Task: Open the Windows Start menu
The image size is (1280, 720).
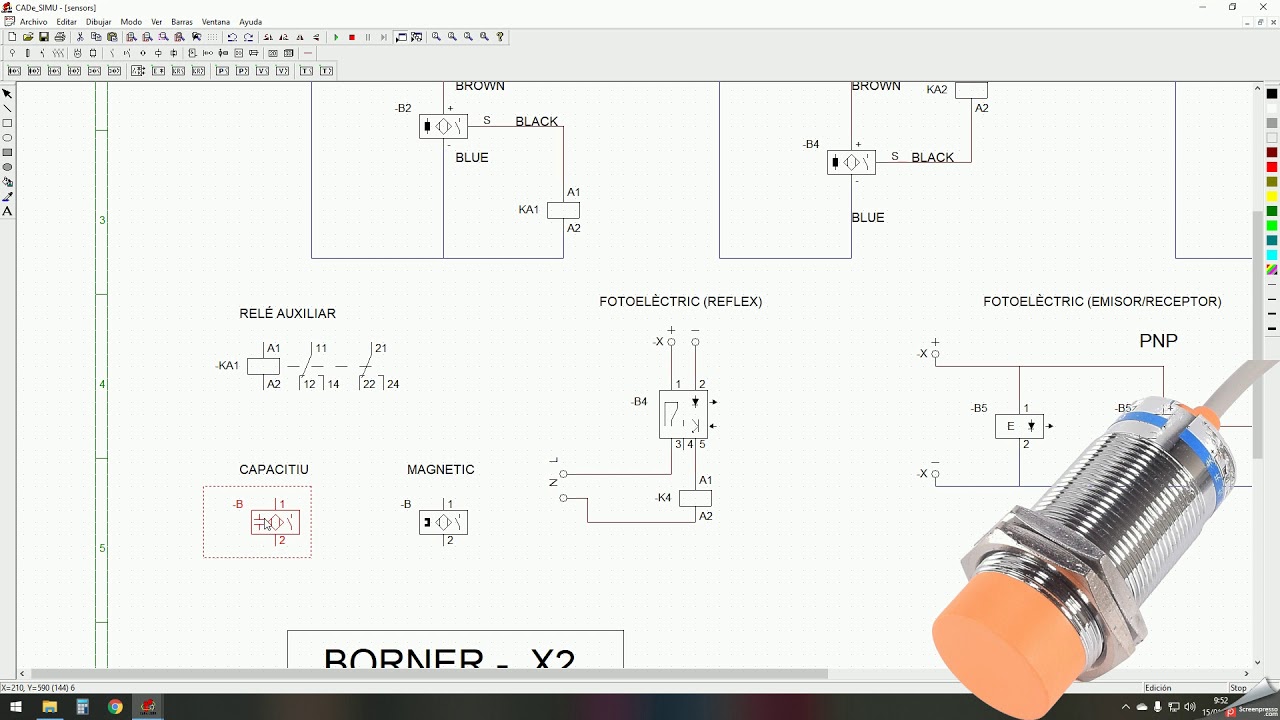Action: pyautogui.click(x=16, y=707)
